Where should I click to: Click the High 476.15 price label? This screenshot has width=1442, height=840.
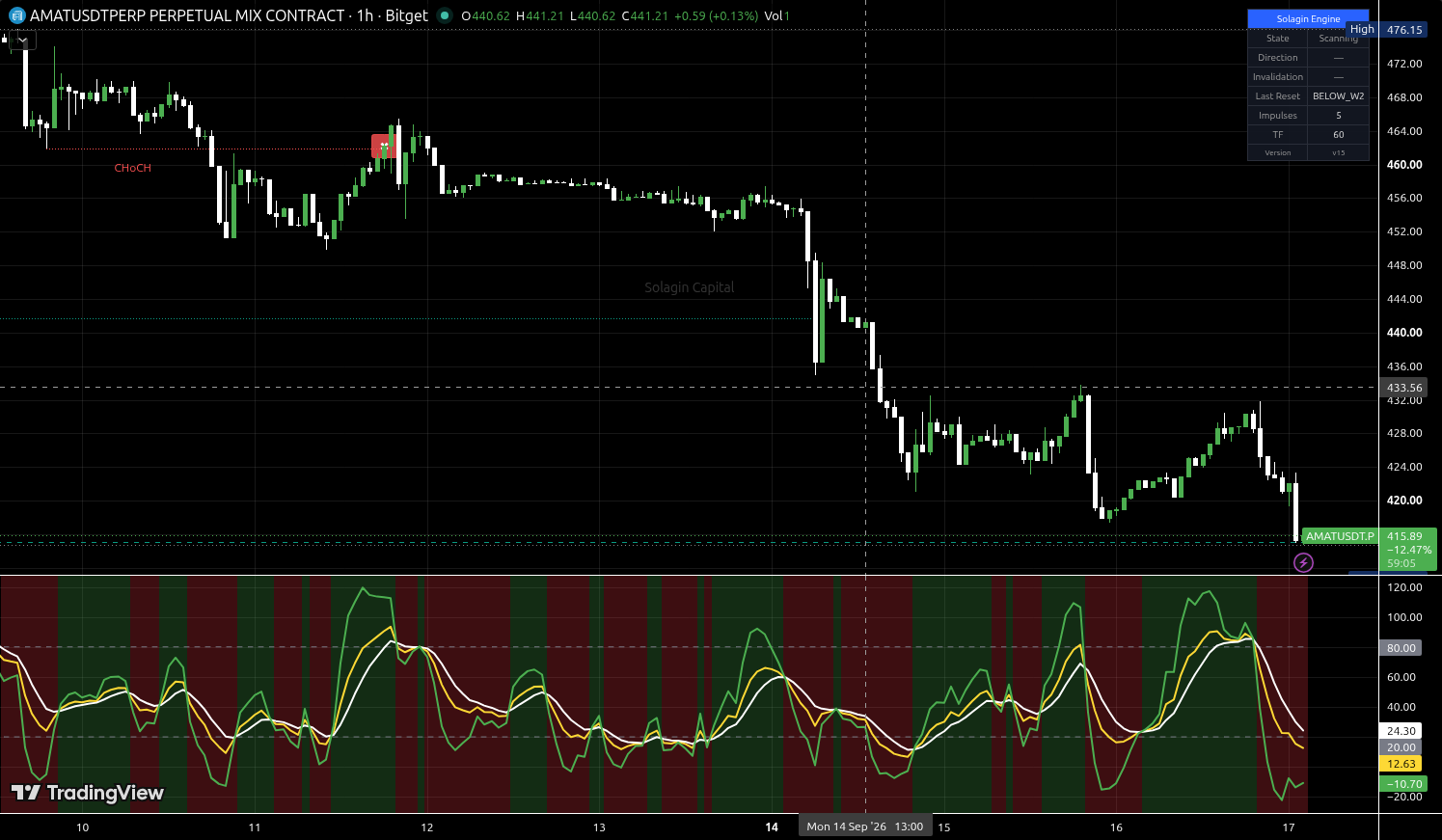(x=1387, y=30)
